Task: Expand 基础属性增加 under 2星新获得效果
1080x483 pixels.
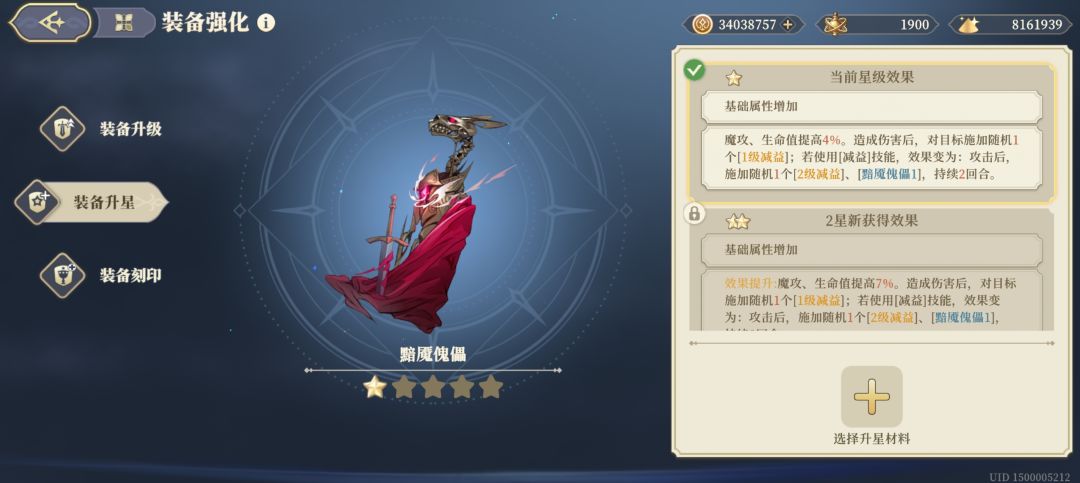Action: click(871, 250)
